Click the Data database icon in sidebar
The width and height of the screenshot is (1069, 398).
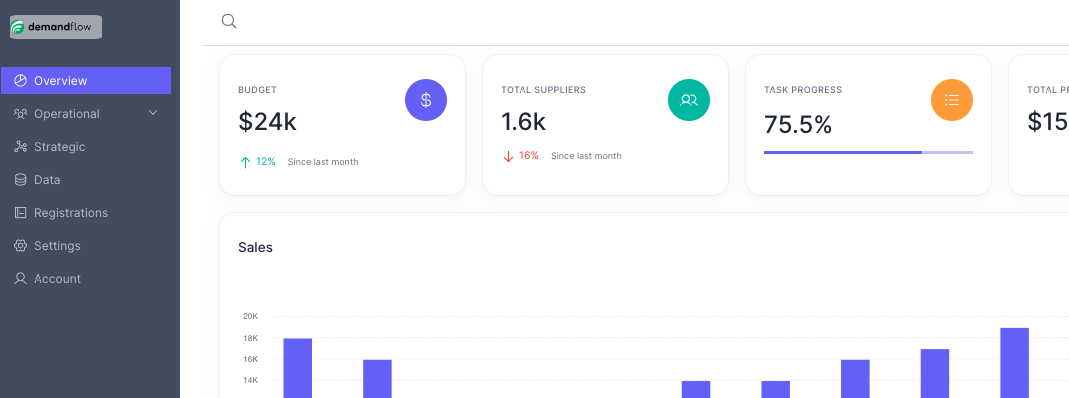point(20,180)
